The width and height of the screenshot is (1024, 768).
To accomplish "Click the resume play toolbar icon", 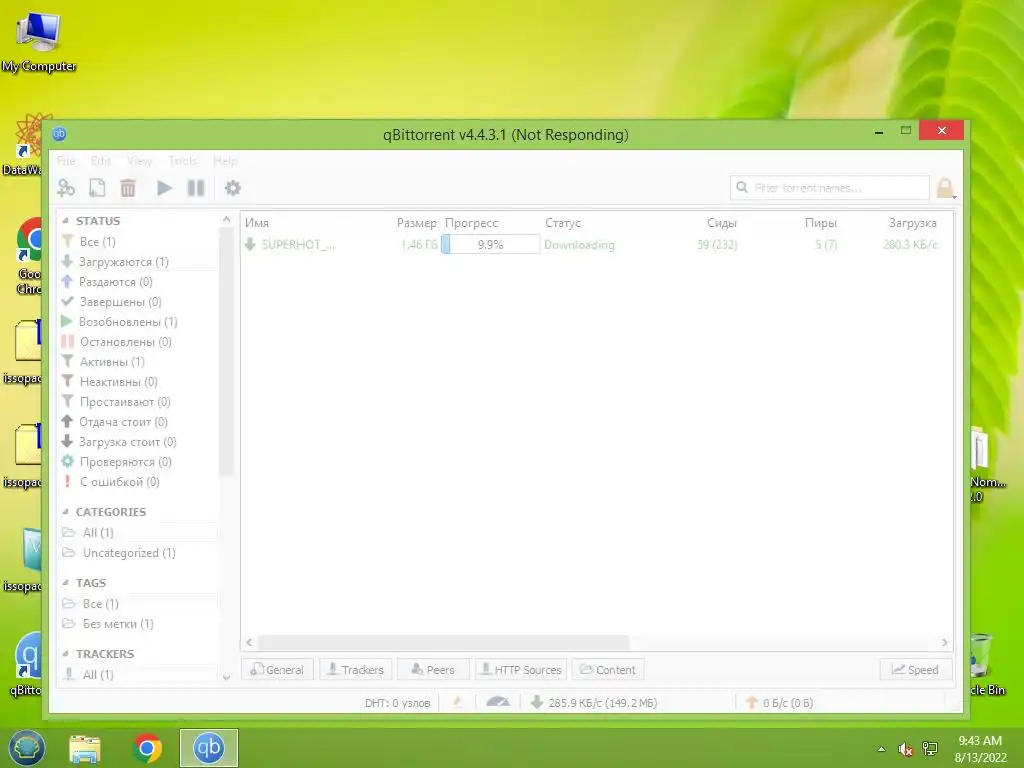I will coord(165,188).
